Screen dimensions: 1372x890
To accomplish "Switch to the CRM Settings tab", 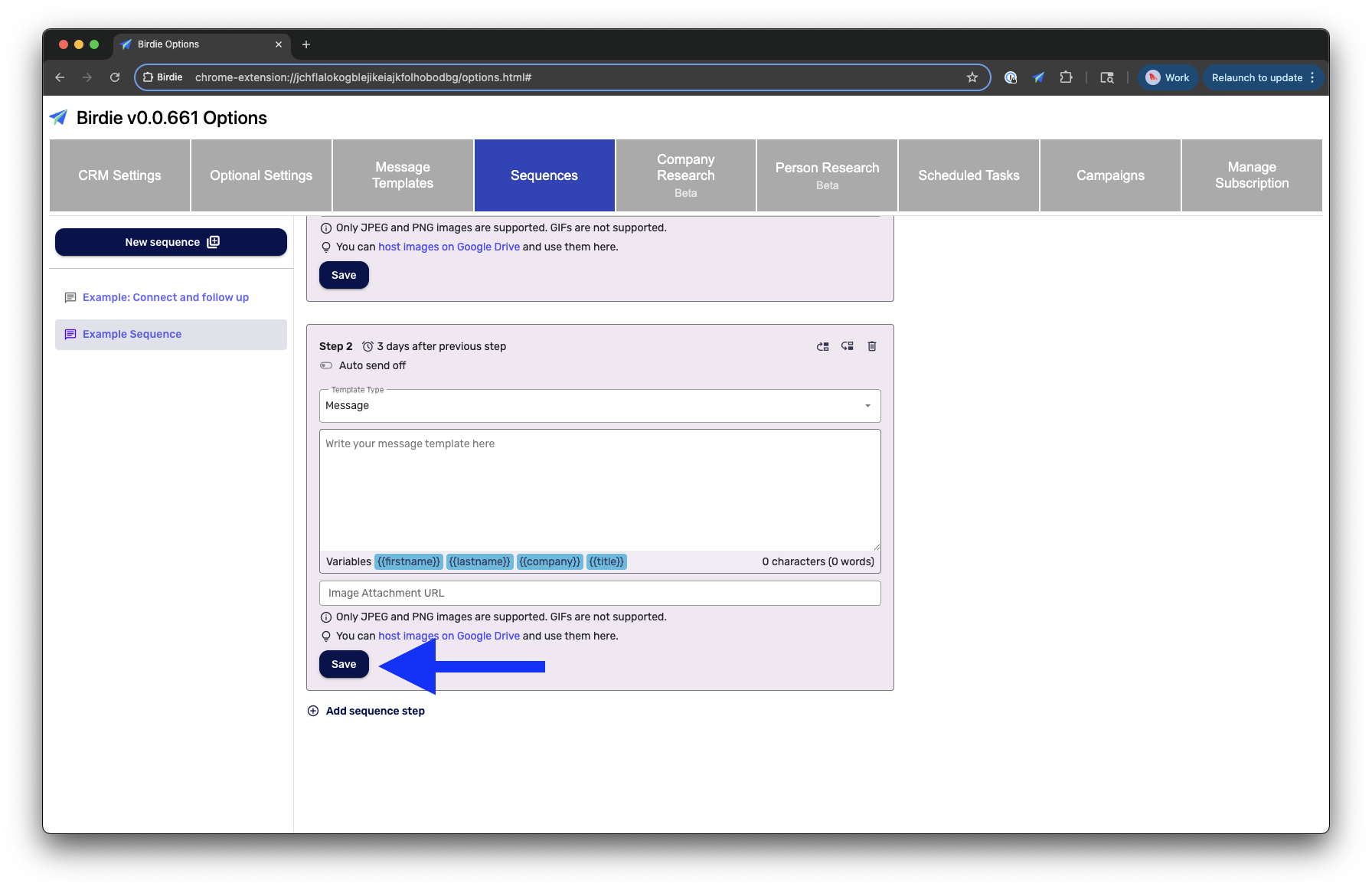I will pos(119,175).
